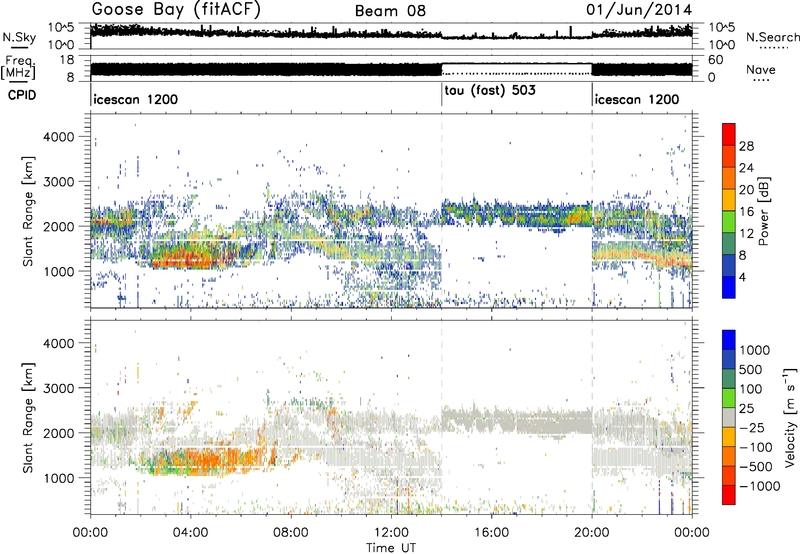Select the "Beam 08" header text
The height and width of the screenshot is (554, 800).
click(390, 11)
